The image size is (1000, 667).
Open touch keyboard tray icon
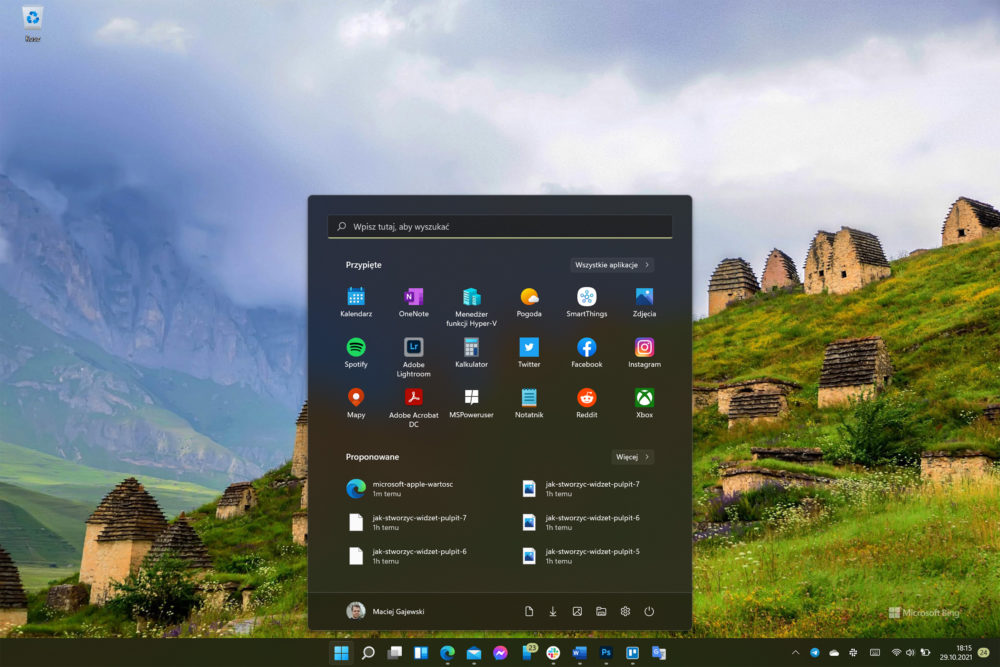coord(875,652)
